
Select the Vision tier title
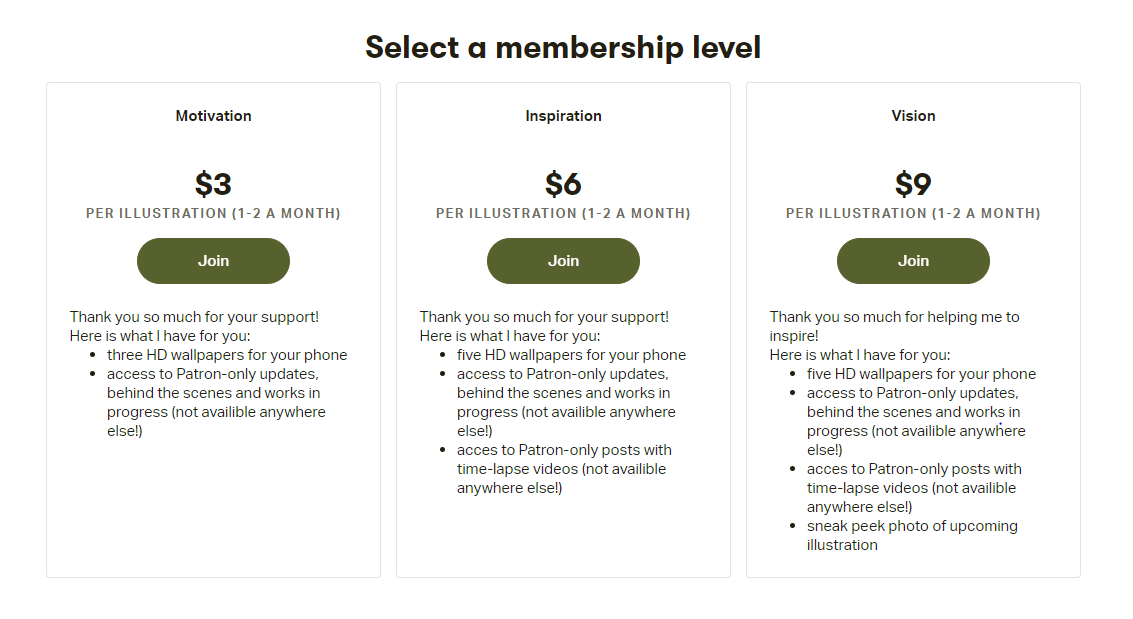click(x=913, y=116)
